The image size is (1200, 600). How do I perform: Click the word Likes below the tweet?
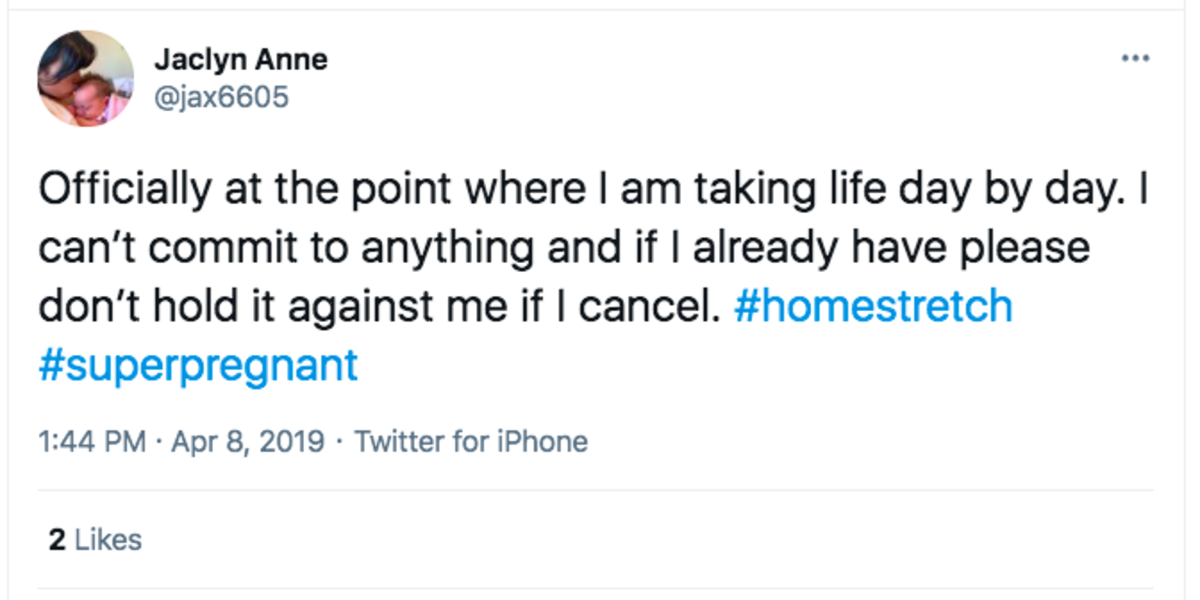(109, 540)
